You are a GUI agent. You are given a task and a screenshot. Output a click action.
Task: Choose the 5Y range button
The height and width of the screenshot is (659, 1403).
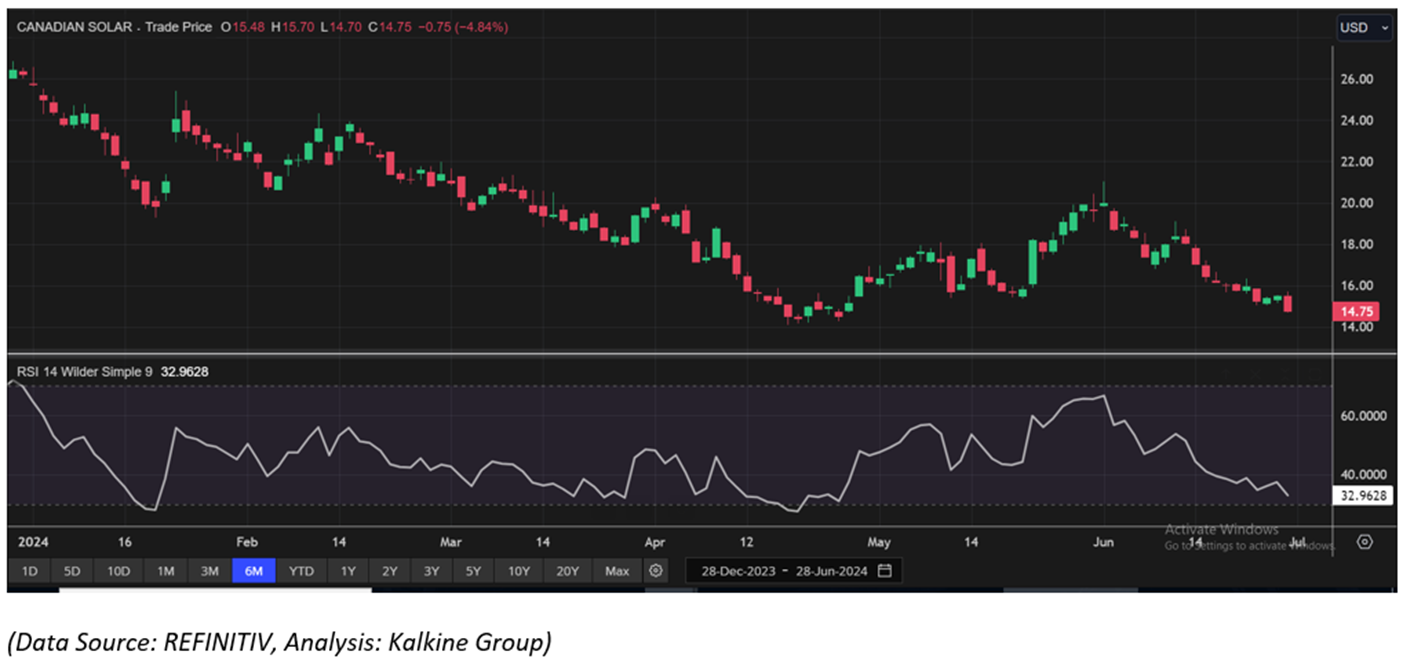[473, 571]
